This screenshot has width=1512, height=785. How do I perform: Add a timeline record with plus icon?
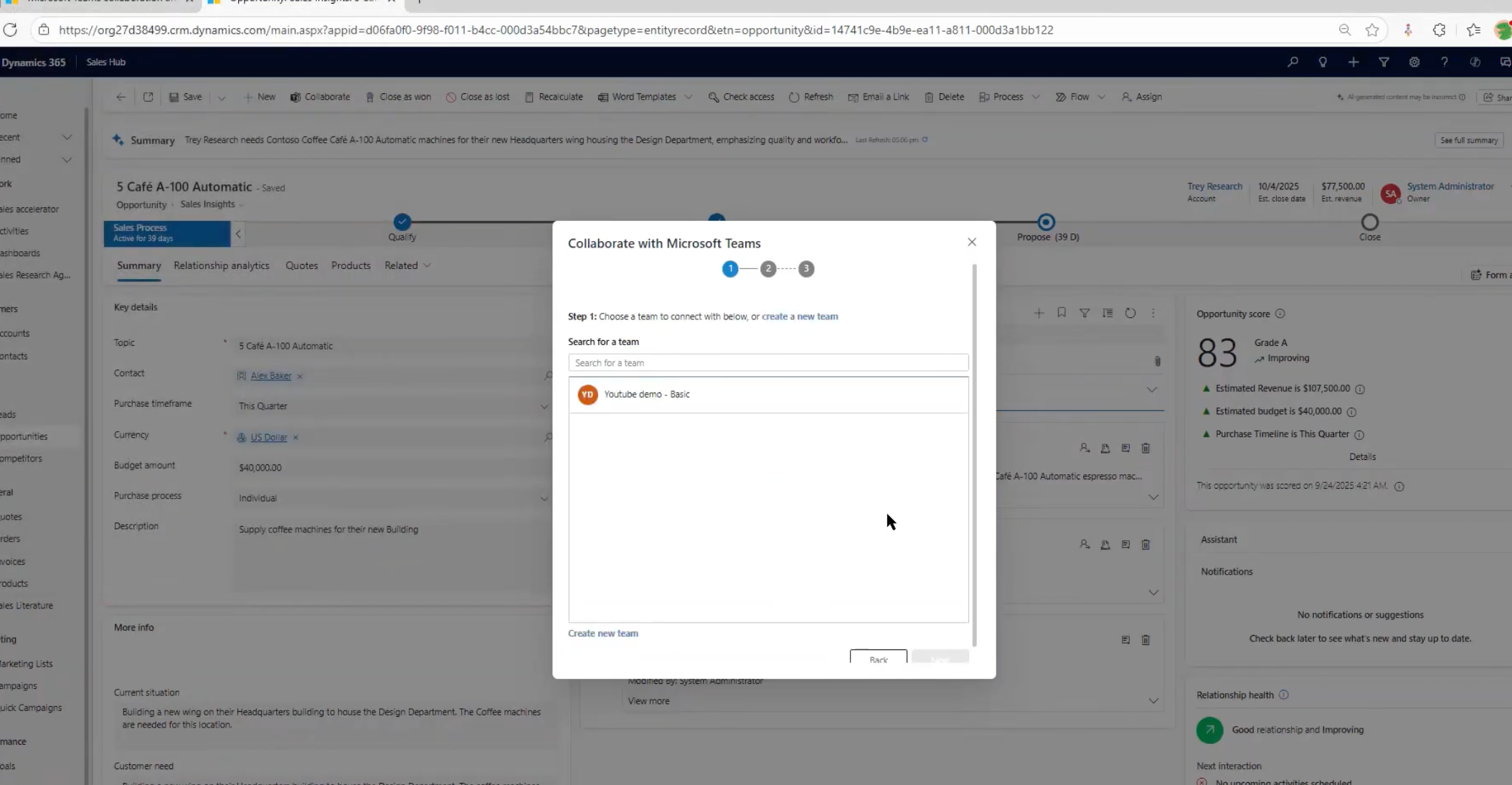pos(1039,313)
